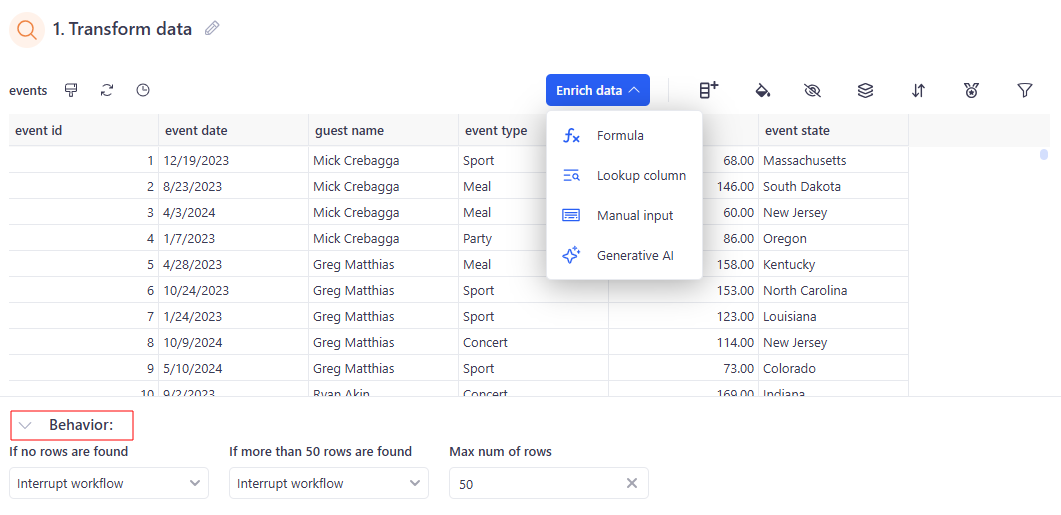Click the Manual input form icon
Image resolution: width=1061 pixels, height=515 pixels.
click(x=571, y=216)
